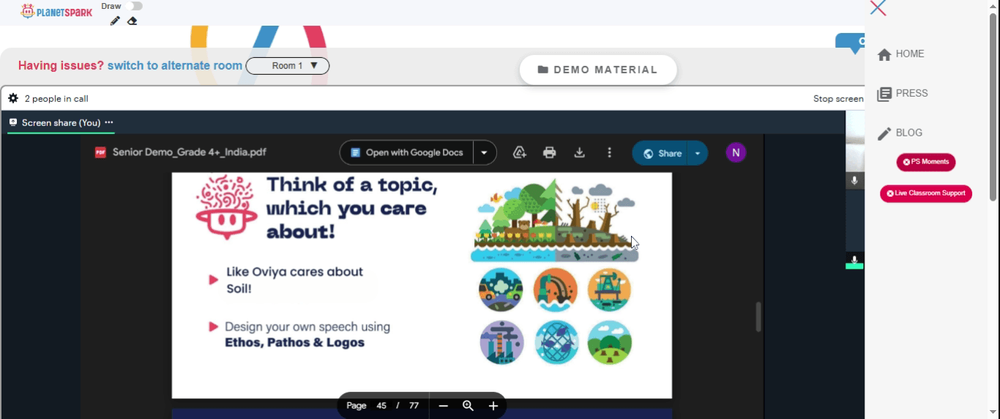Click Open with Google Docs button

coord(406,152)
